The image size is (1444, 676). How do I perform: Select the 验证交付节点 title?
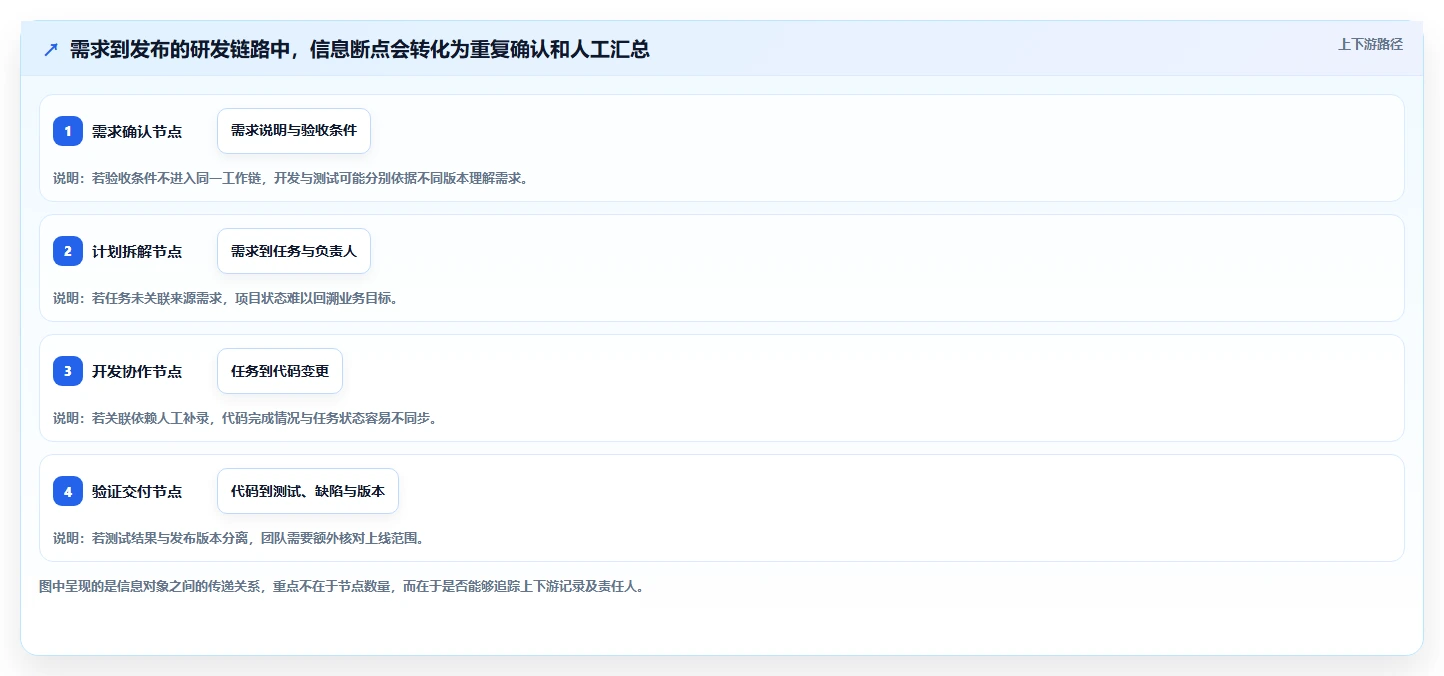137,491
